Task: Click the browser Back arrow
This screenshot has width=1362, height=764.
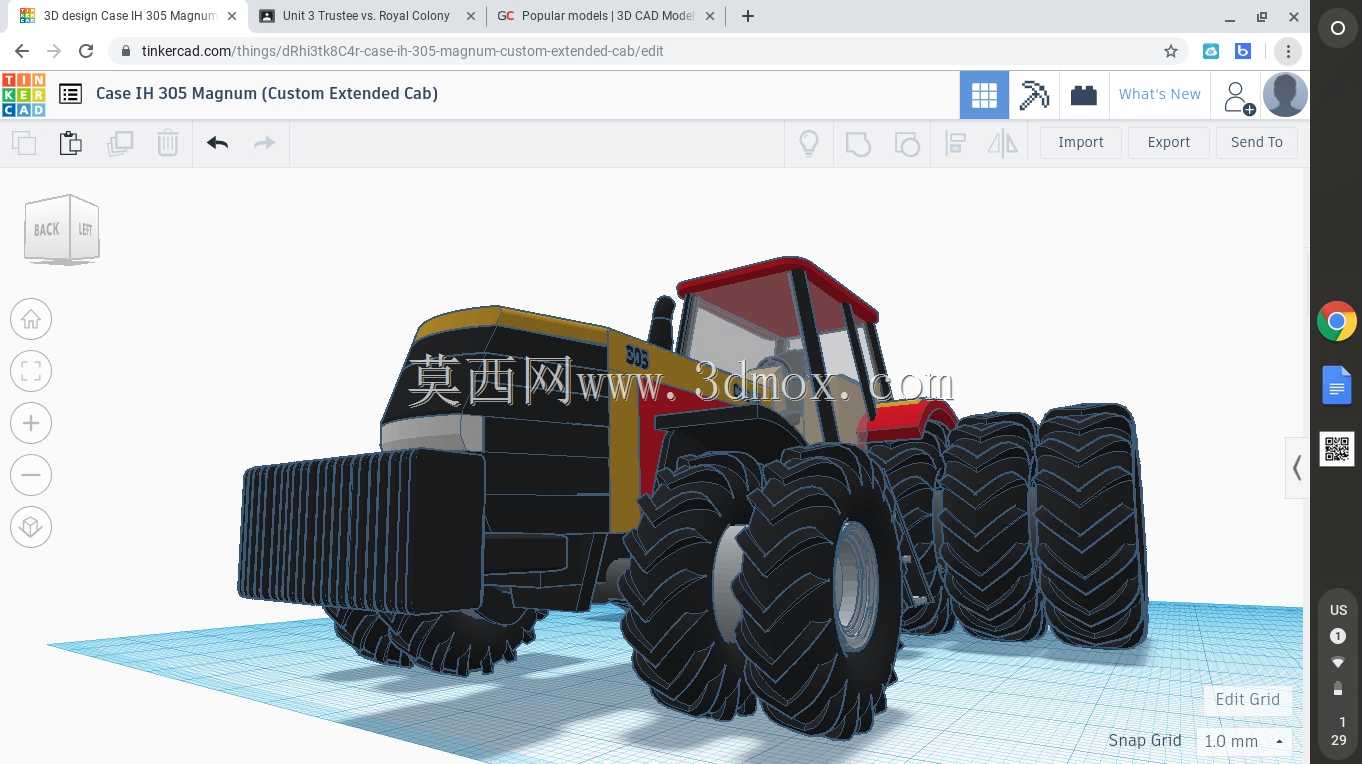Action: point(22,51)
